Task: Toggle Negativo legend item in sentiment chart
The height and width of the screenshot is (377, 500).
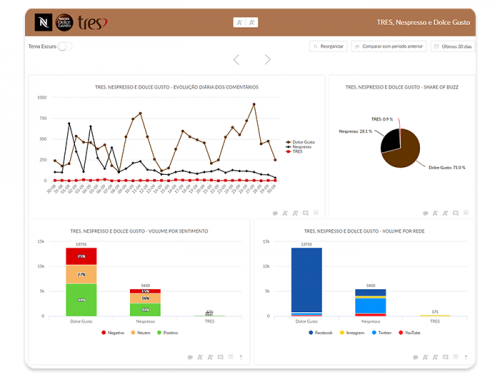Action: (x=113, y=333)
